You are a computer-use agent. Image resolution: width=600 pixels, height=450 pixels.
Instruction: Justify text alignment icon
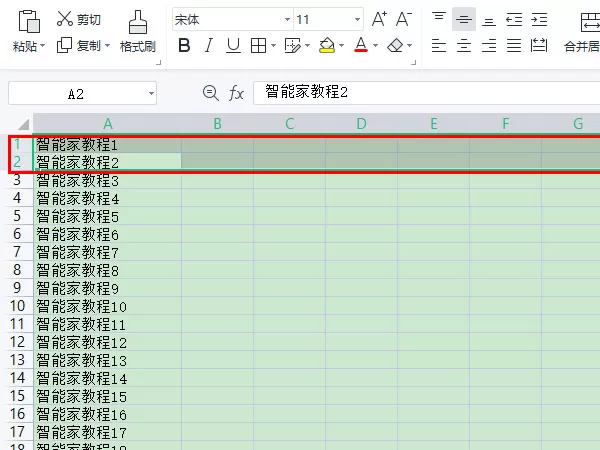(x=514, y=46)
